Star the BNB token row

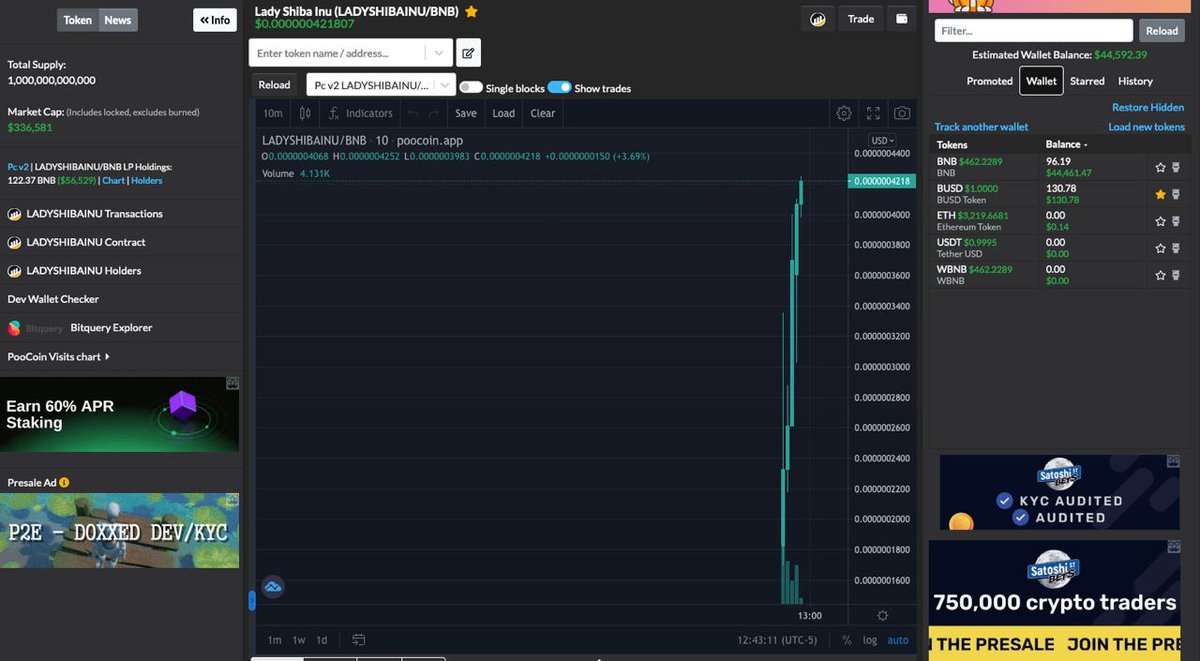1161,167
